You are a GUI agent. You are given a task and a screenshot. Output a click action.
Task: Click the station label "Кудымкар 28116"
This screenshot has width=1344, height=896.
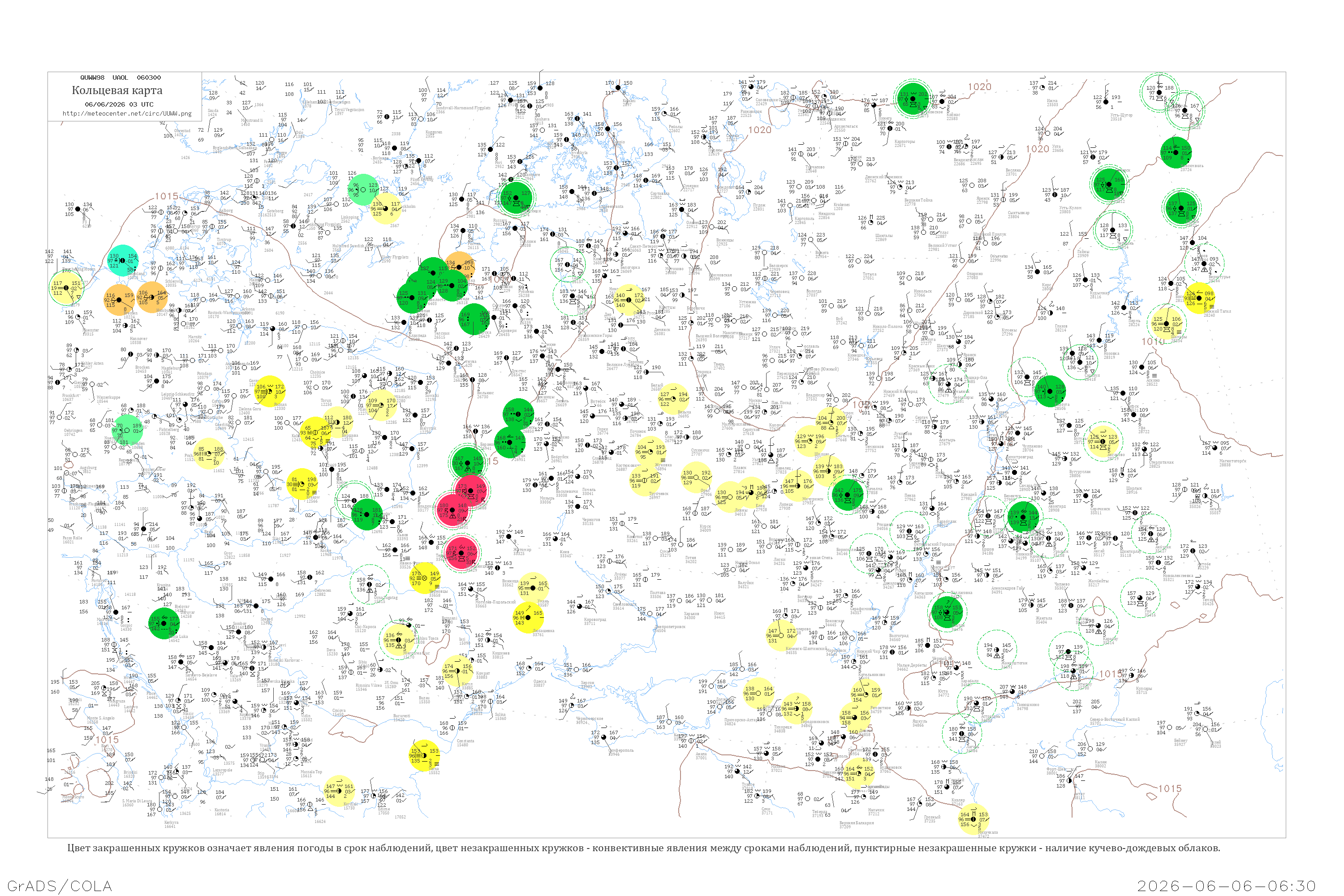click(1099, 295)
